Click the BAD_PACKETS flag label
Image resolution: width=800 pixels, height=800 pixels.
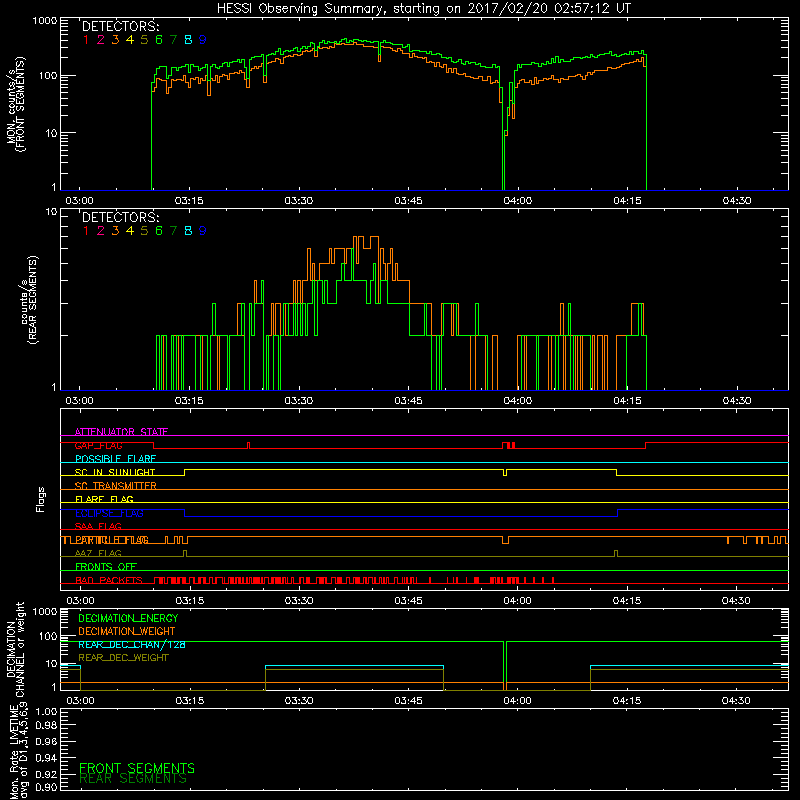(109, 580)
